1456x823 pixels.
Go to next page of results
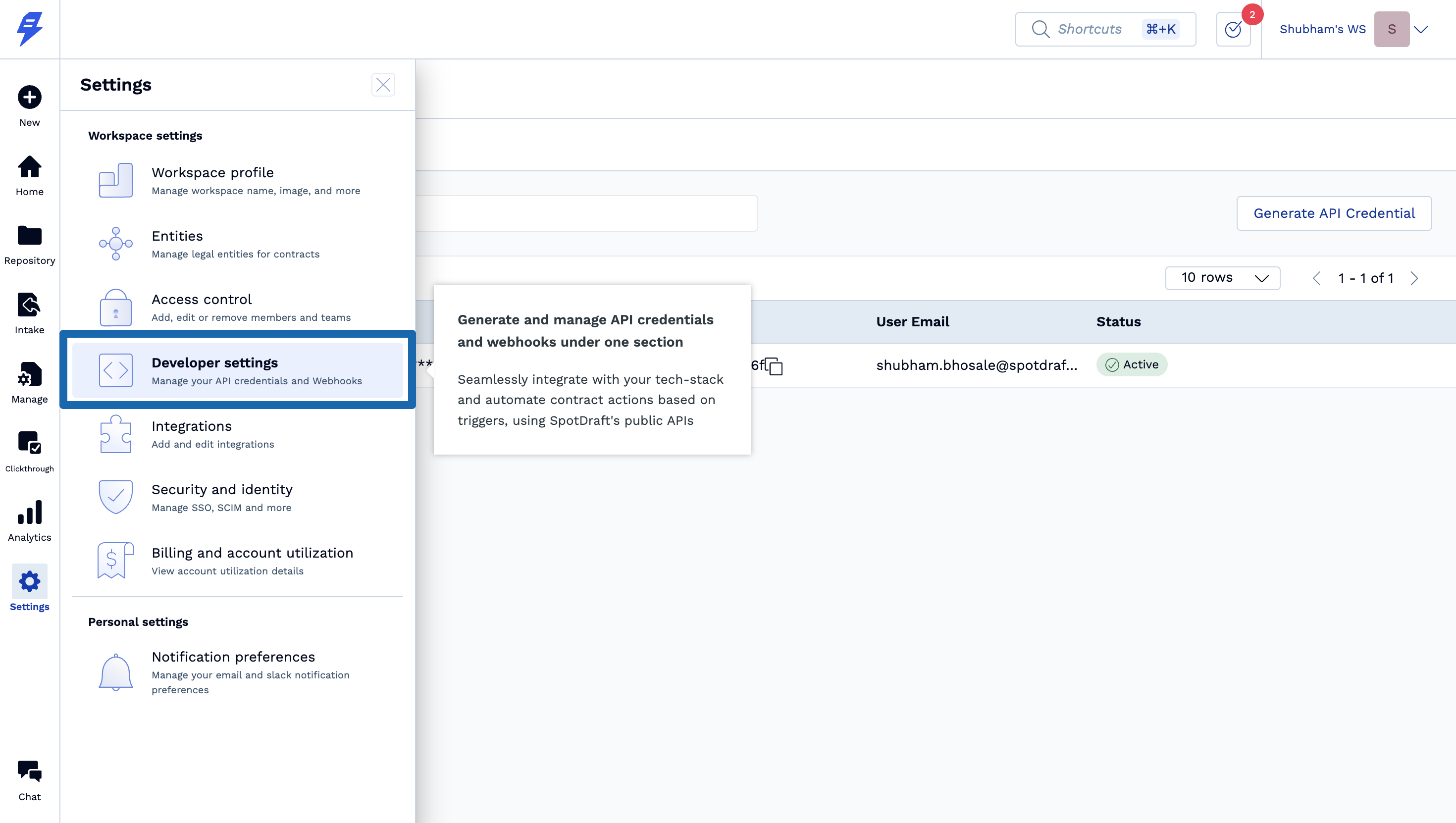tap(1414, 278)
